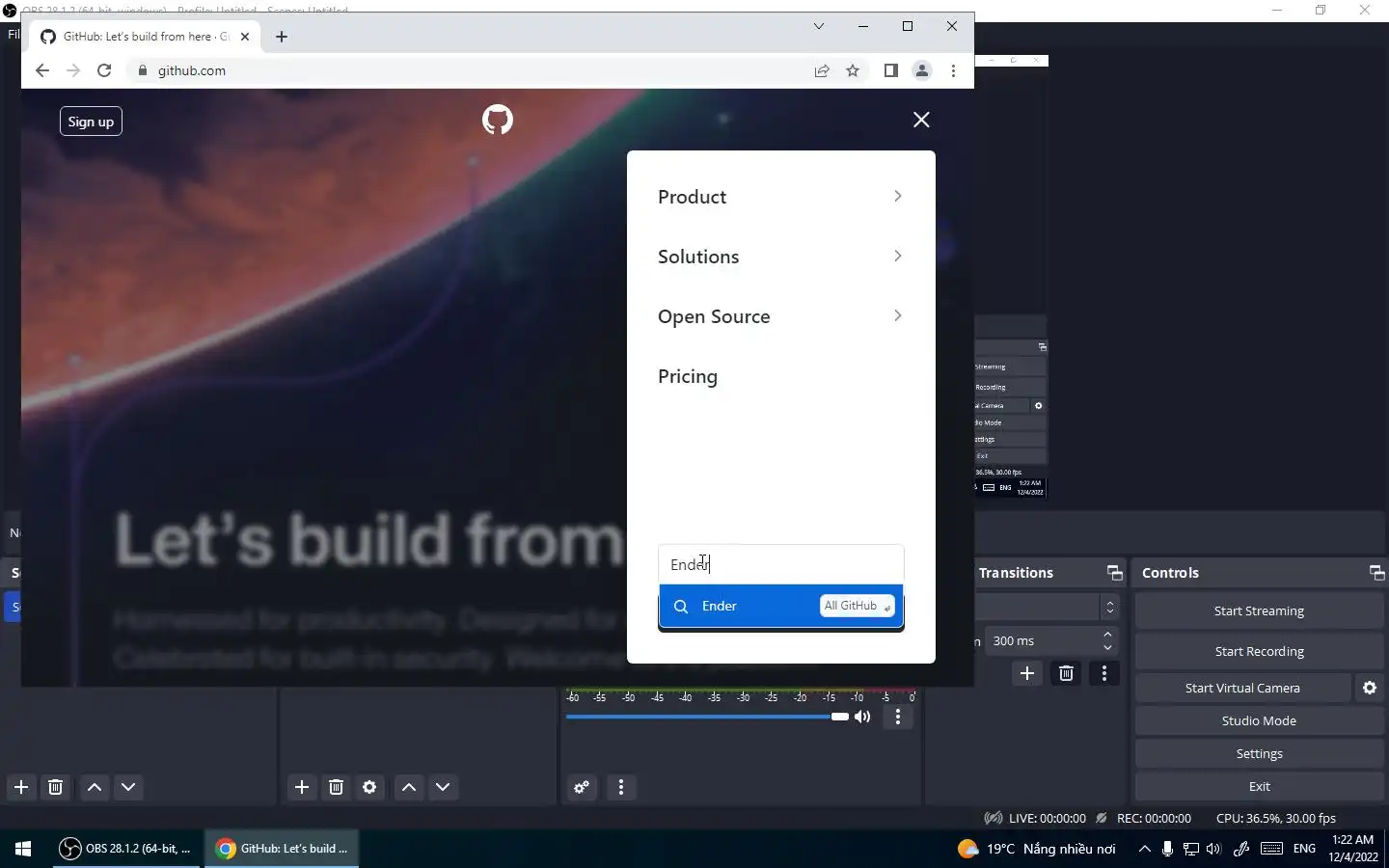Open Chrome three-dot menu

[x=953, y=70]
